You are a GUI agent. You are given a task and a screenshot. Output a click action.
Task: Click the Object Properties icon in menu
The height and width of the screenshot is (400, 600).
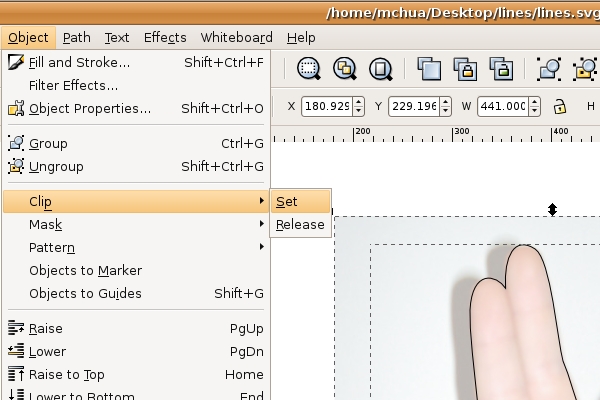(x=16, y=108)
